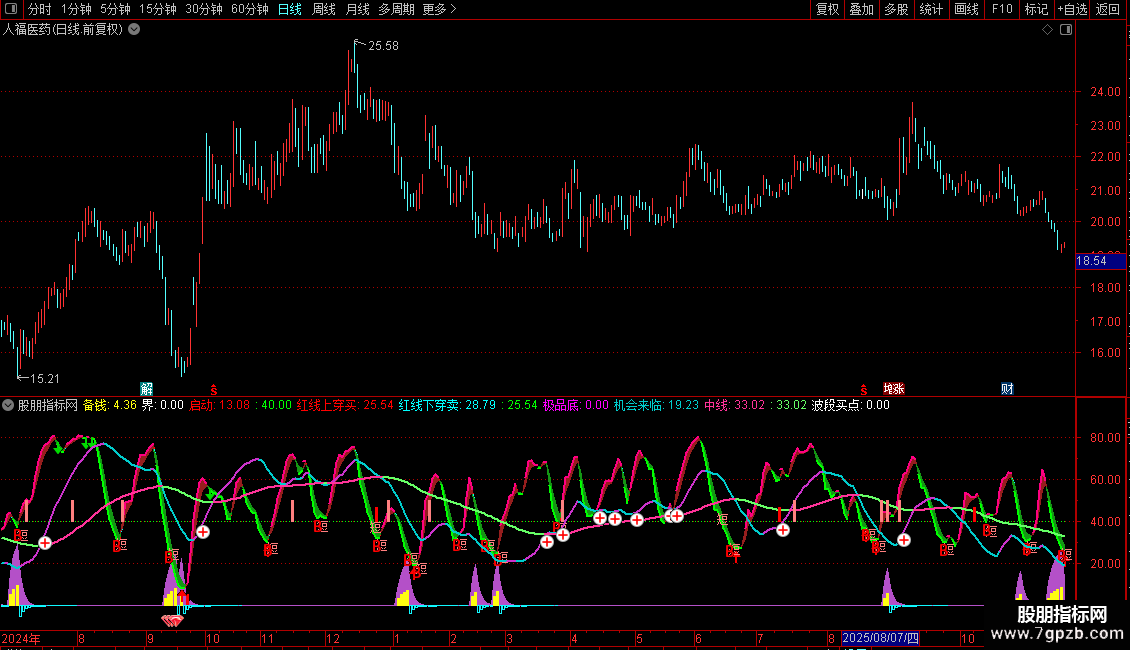Expand the 股朋指标网 indicator panel menu
Image resolution: width=1130 pixels, height=650 pixels.
click(x=9, y=405)
